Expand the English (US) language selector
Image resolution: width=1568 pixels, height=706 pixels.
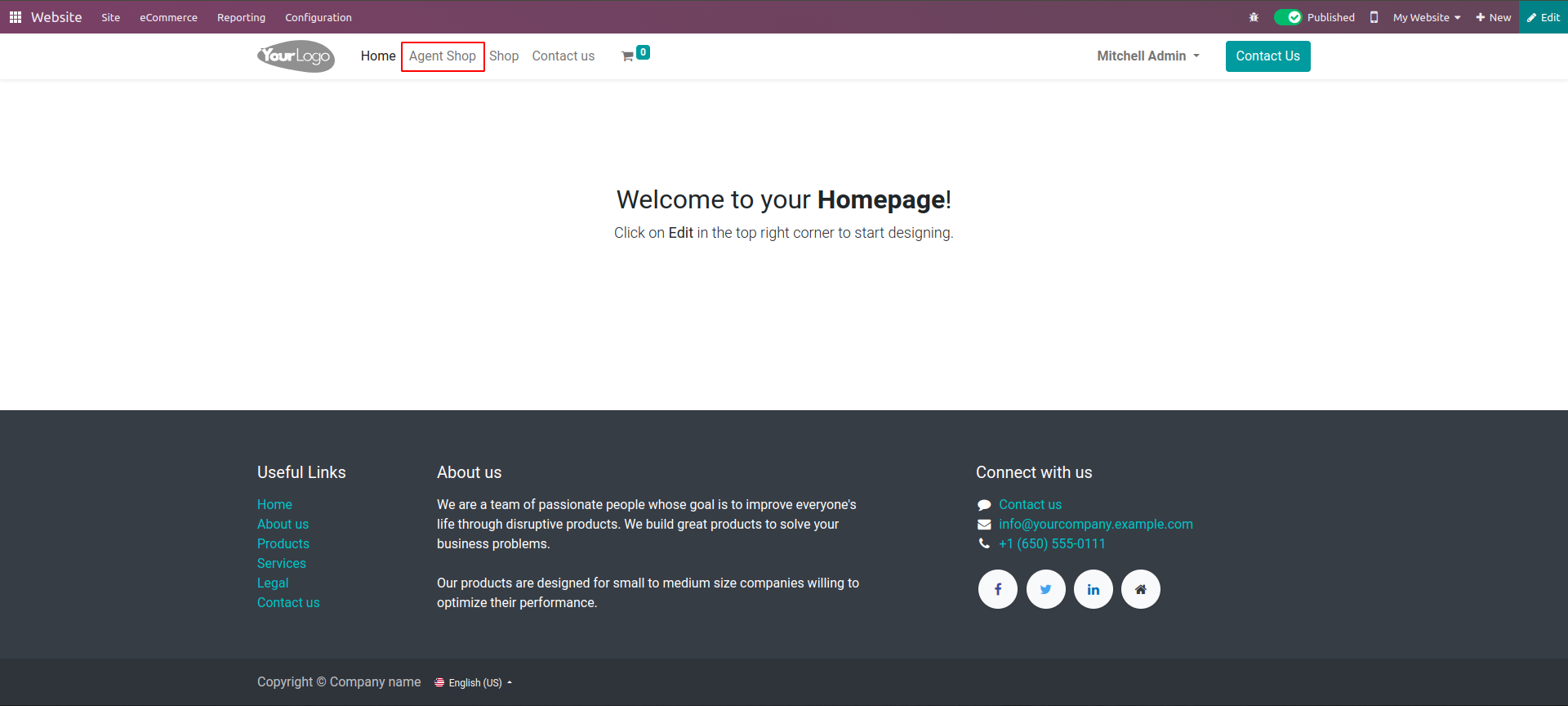point(474,682)
